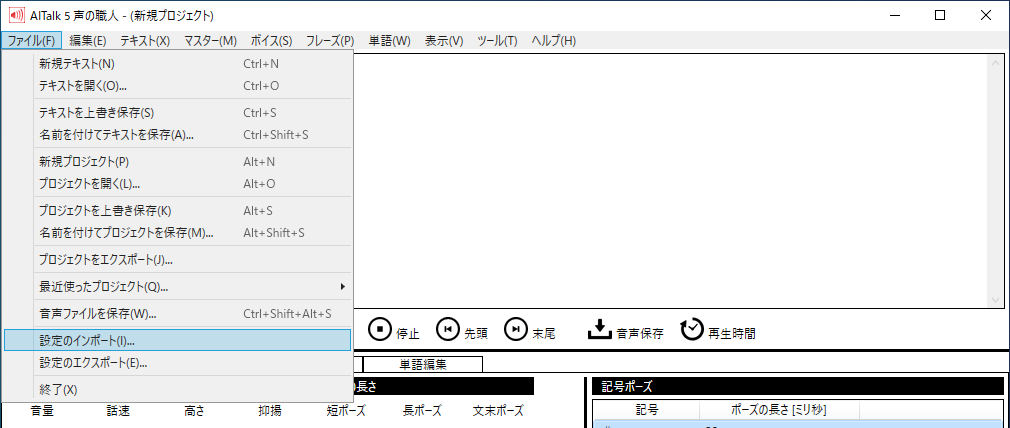Viewport: 1010px width, 428px height.
Task: Open the ファイル(F) menu
Action: pyautogui.click(x=32, y=41)
